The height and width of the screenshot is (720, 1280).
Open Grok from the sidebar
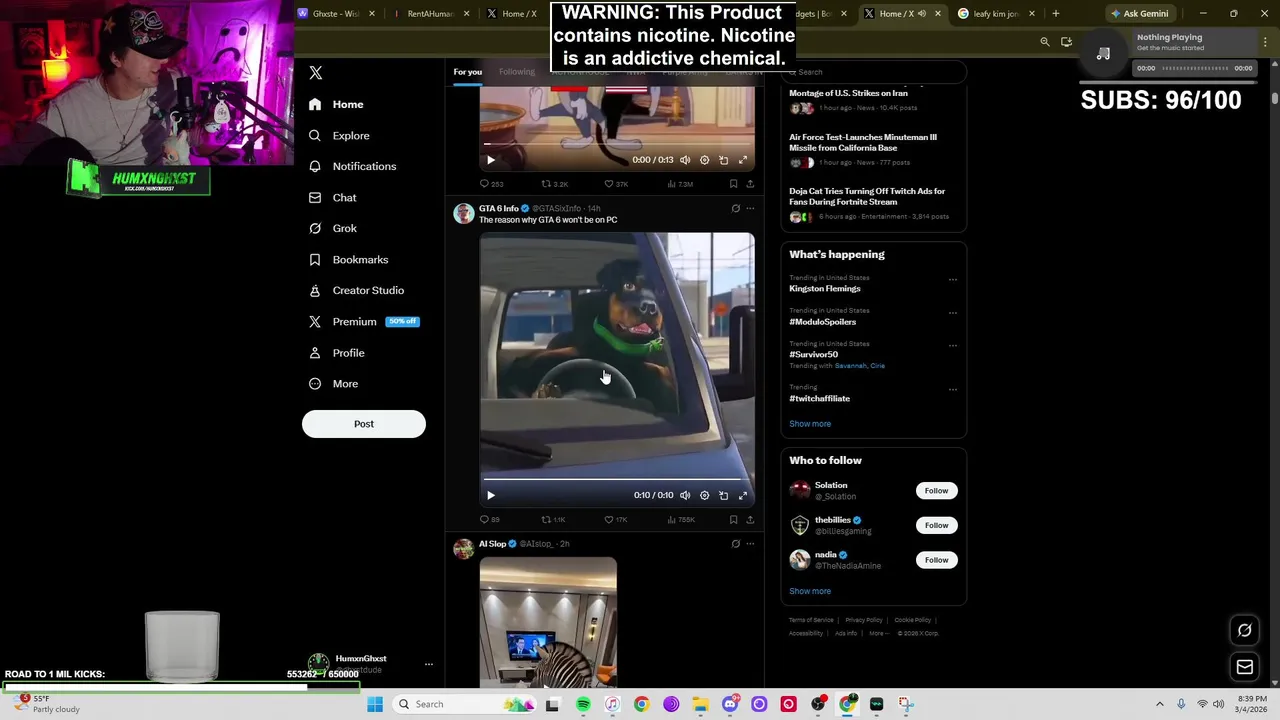pyautogui.click(x=333, y=228)
